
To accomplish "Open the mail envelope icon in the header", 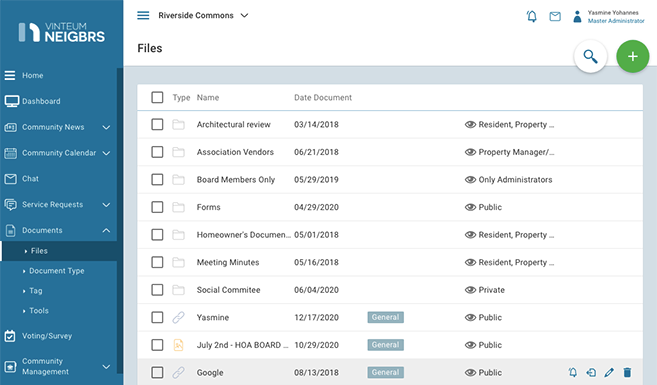I will [x=555, y=16].
